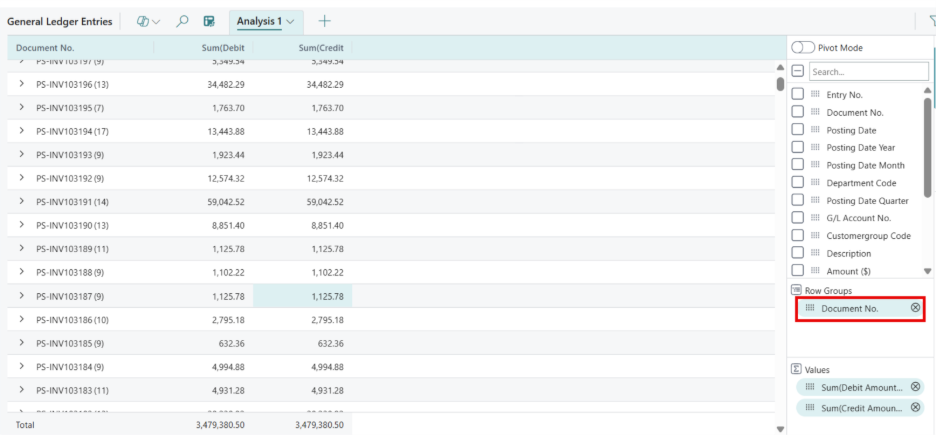Expand row PS-INV103184

[x=21, y=367]
